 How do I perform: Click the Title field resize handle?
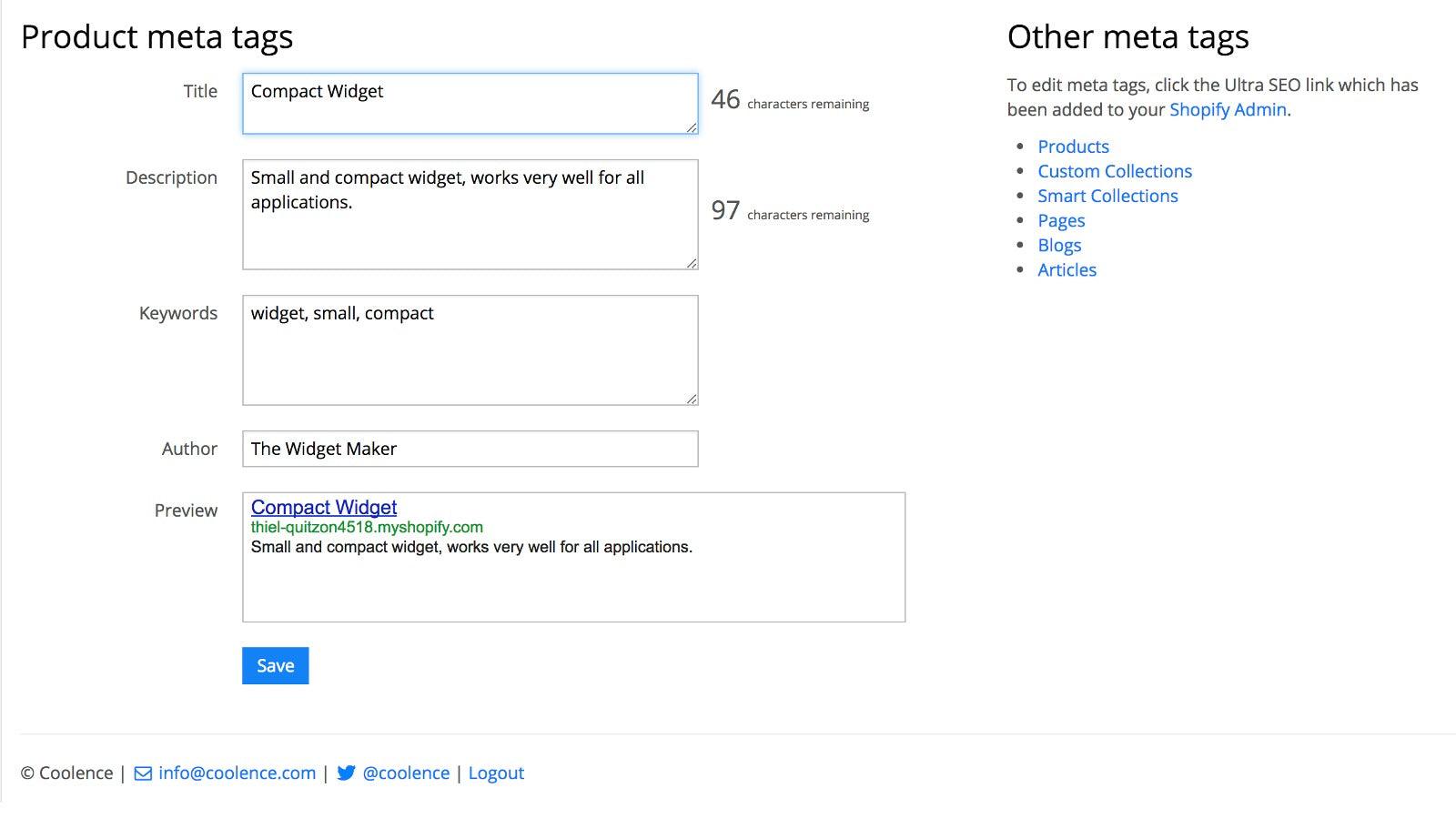coord(692,127)
